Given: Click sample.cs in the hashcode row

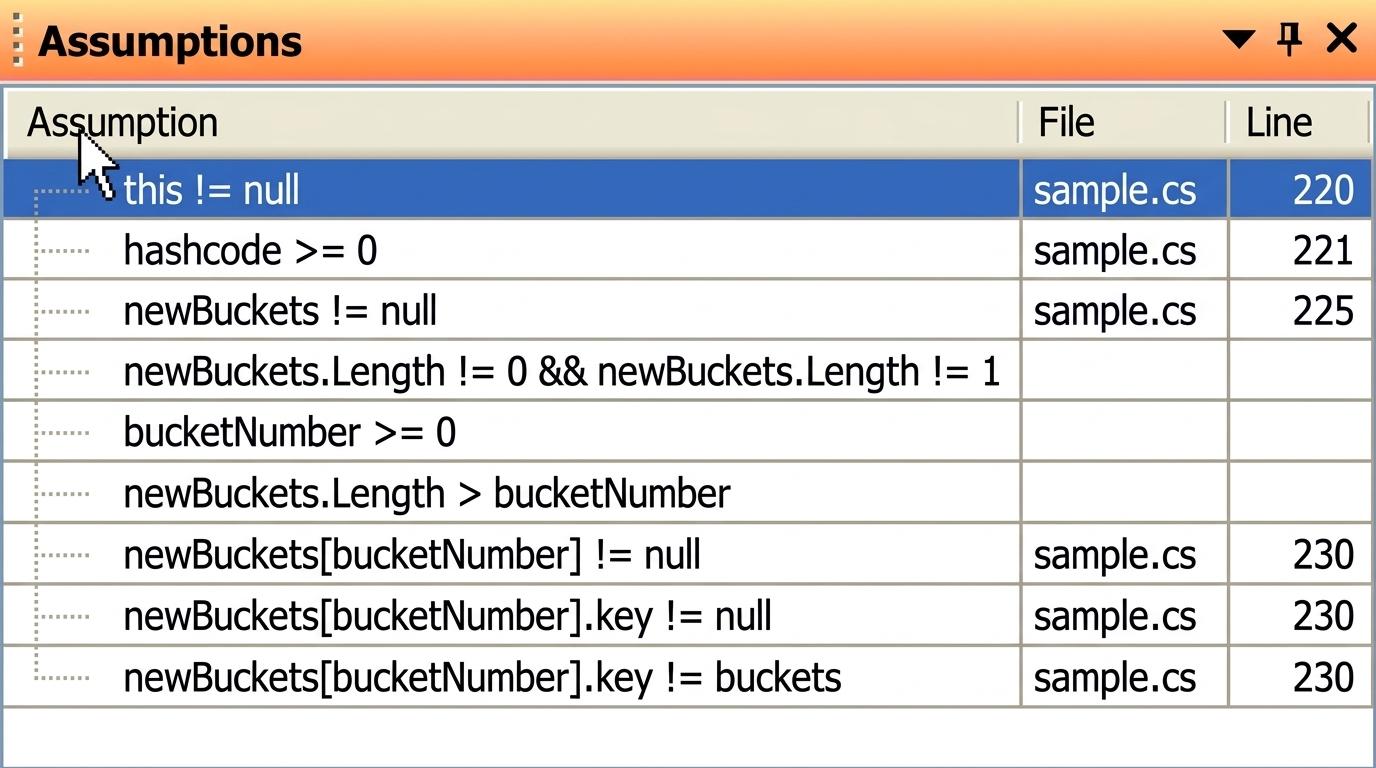Looking at the screenshot, I should pyautogui.click(x=1114, y=250).
